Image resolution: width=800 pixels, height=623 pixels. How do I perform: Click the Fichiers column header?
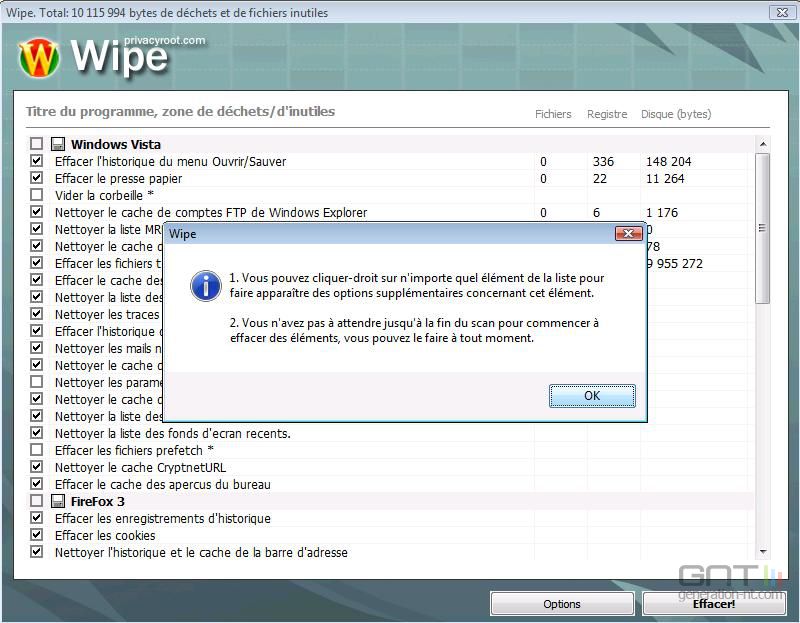point(553,114)
